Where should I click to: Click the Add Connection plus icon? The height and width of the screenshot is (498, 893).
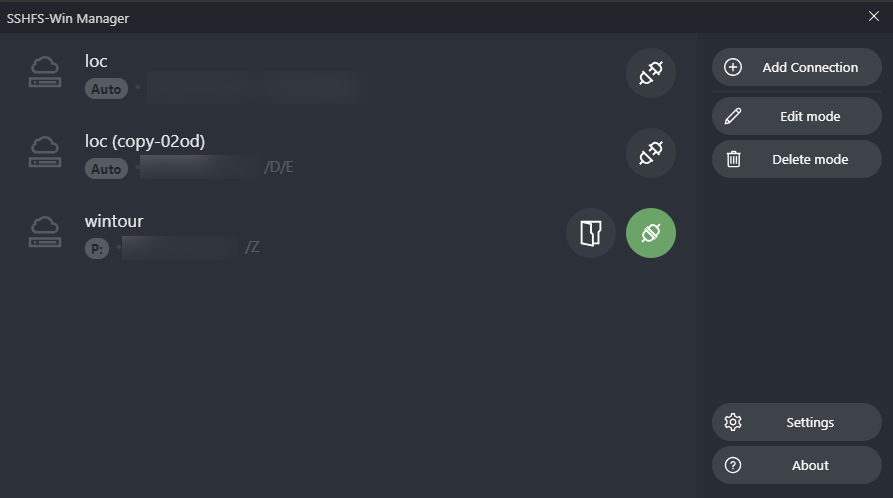click(733, 68)
